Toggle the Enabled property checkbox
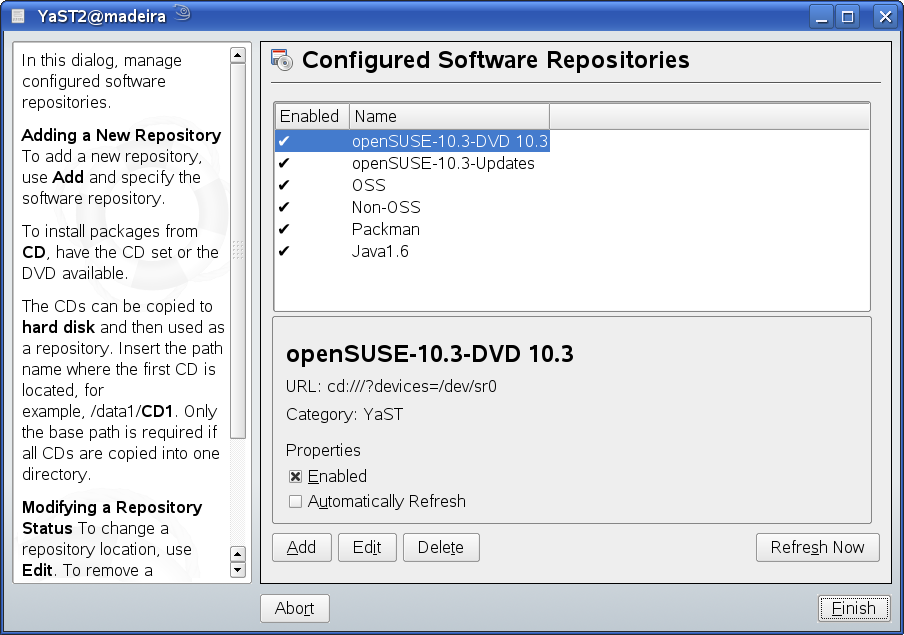The width and height of the screenshot is (904, 635). [295, 476]
